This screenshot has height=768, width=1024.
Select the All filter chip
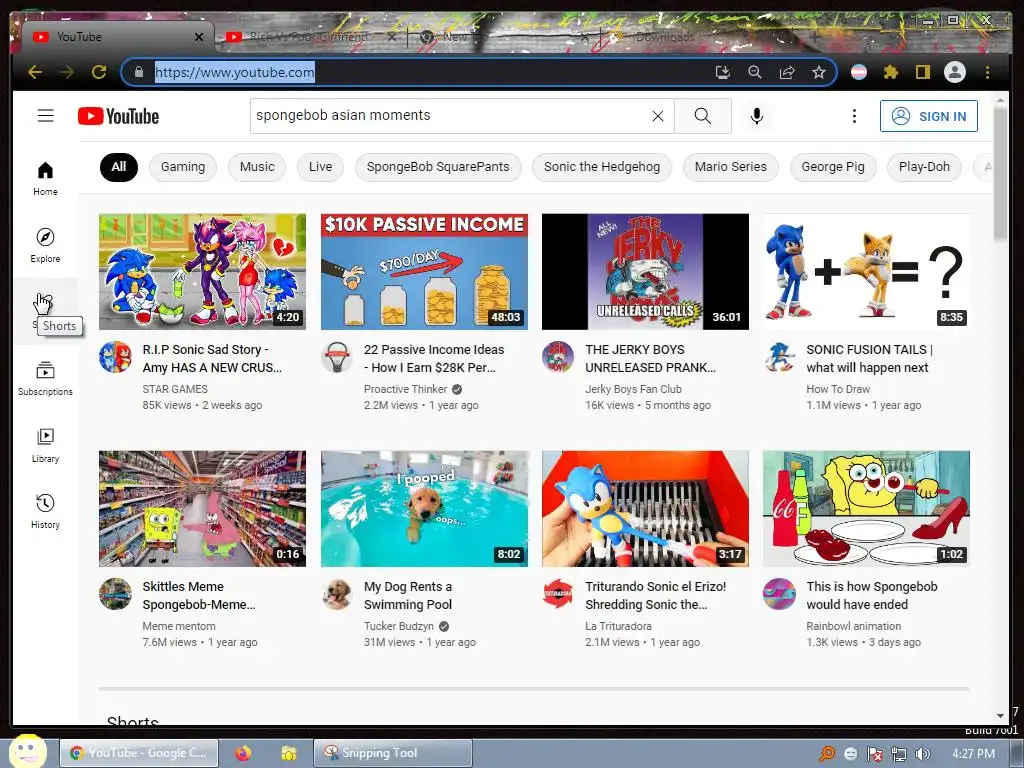point(119,167)
